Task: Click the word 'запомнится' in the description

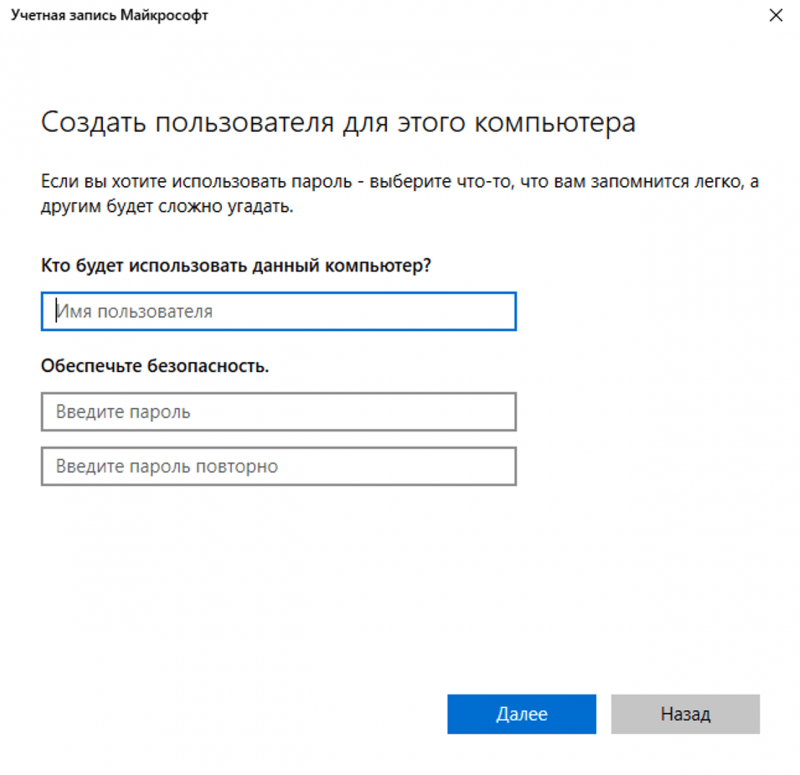Action: pos(608,181)
